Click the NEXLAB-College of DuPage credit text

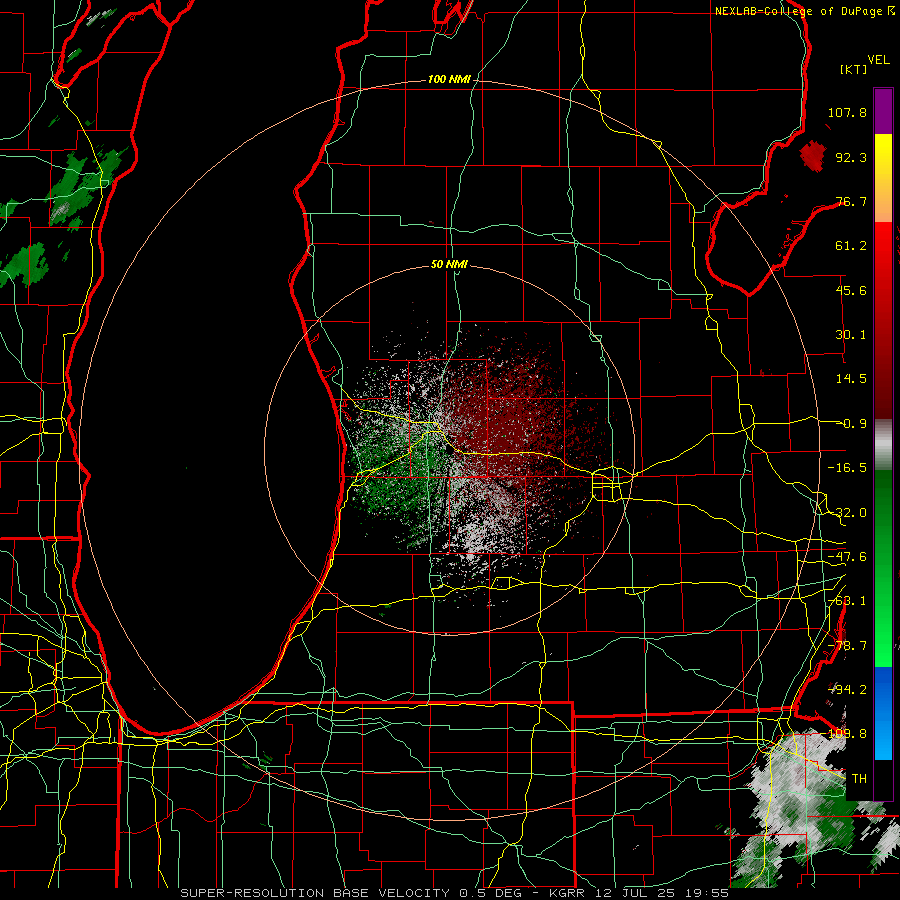pyautogui.click(x=799, y=11)
